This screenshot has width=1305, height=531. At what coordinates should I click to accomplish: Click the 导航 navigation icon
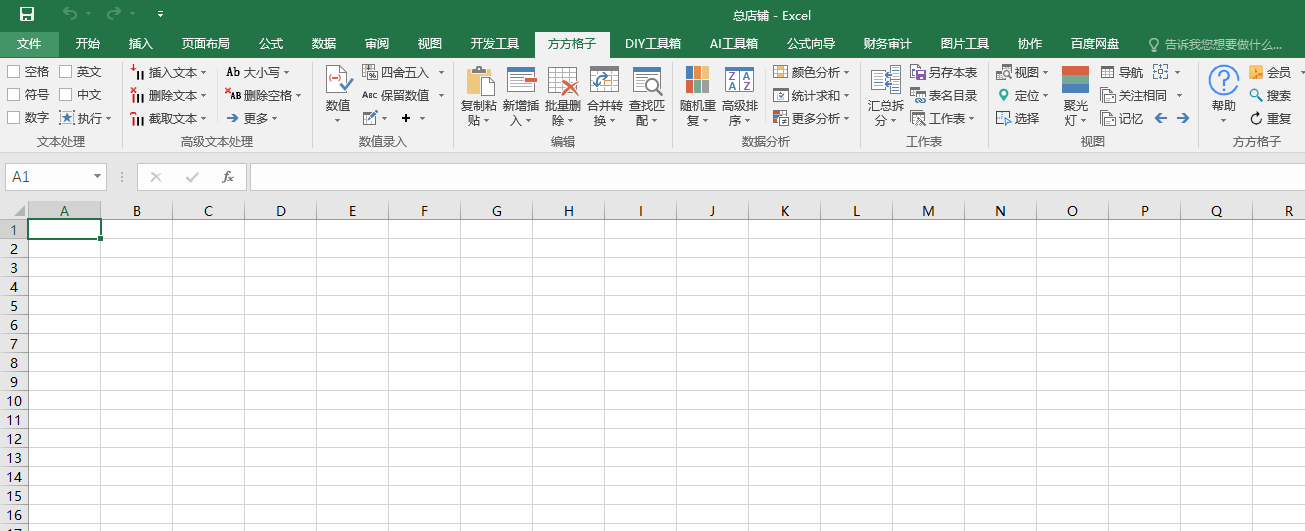click(x=1107, y=72)
